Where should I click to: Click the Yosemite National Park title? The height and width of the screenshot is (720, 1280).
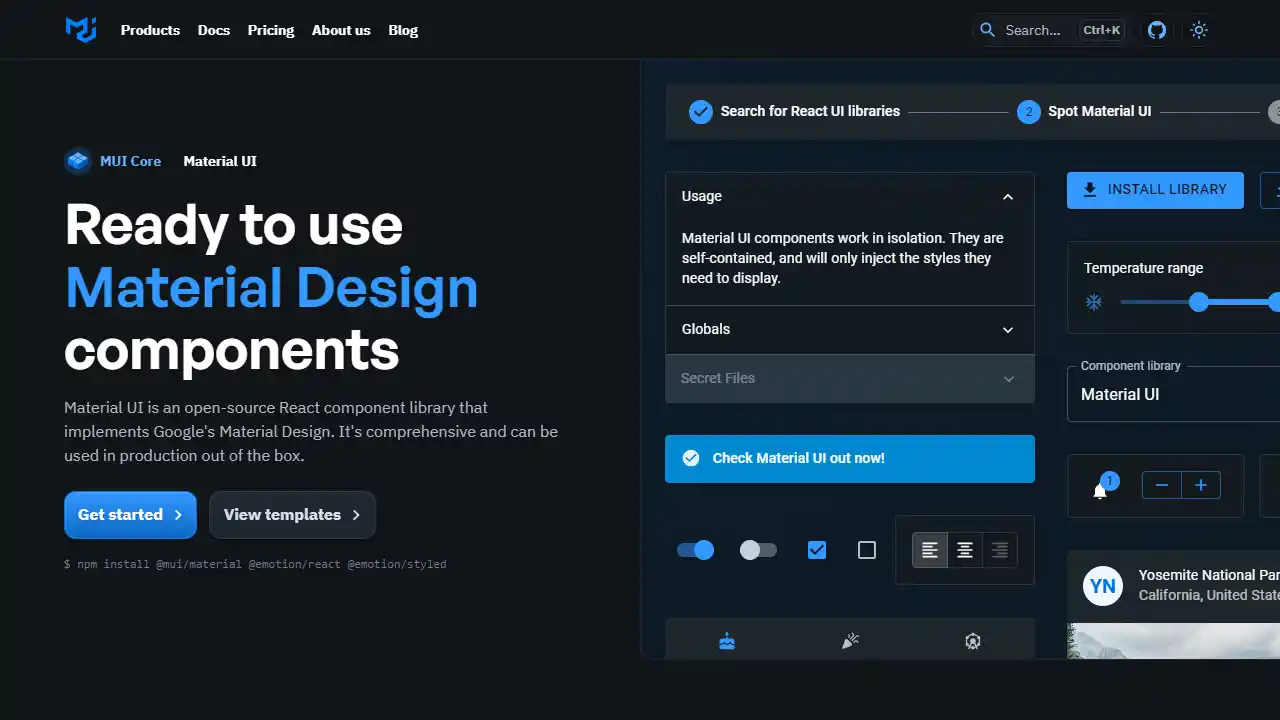[x=1209, y=575]
